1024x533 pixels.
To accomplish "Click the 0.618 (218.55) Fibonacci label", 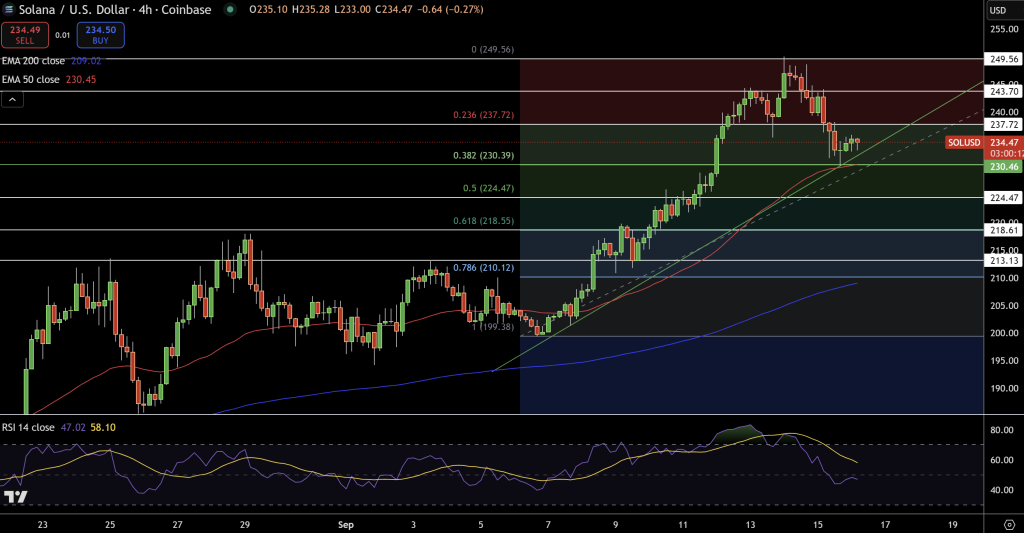I will click(483, 221).
